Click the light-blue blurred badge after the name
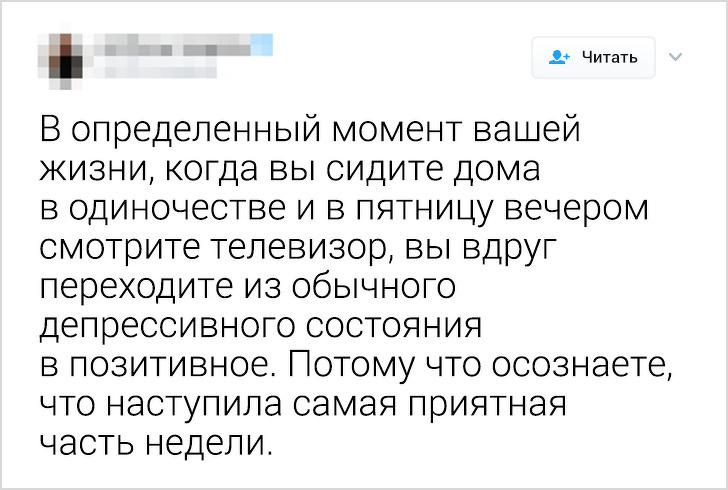Viewport: 728px width, 490px height. [261, 42]
